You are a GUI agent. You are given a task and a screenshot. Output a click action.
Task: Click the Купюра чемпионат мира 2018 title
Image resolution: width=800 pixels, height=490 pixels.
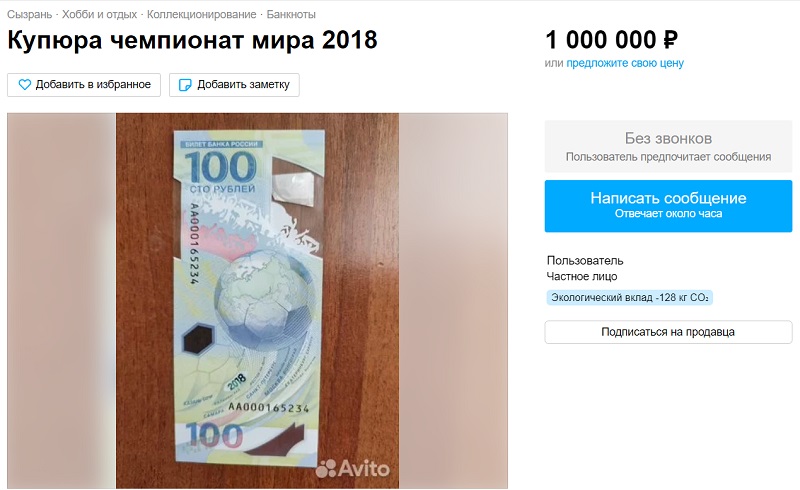tap(192, 40)
